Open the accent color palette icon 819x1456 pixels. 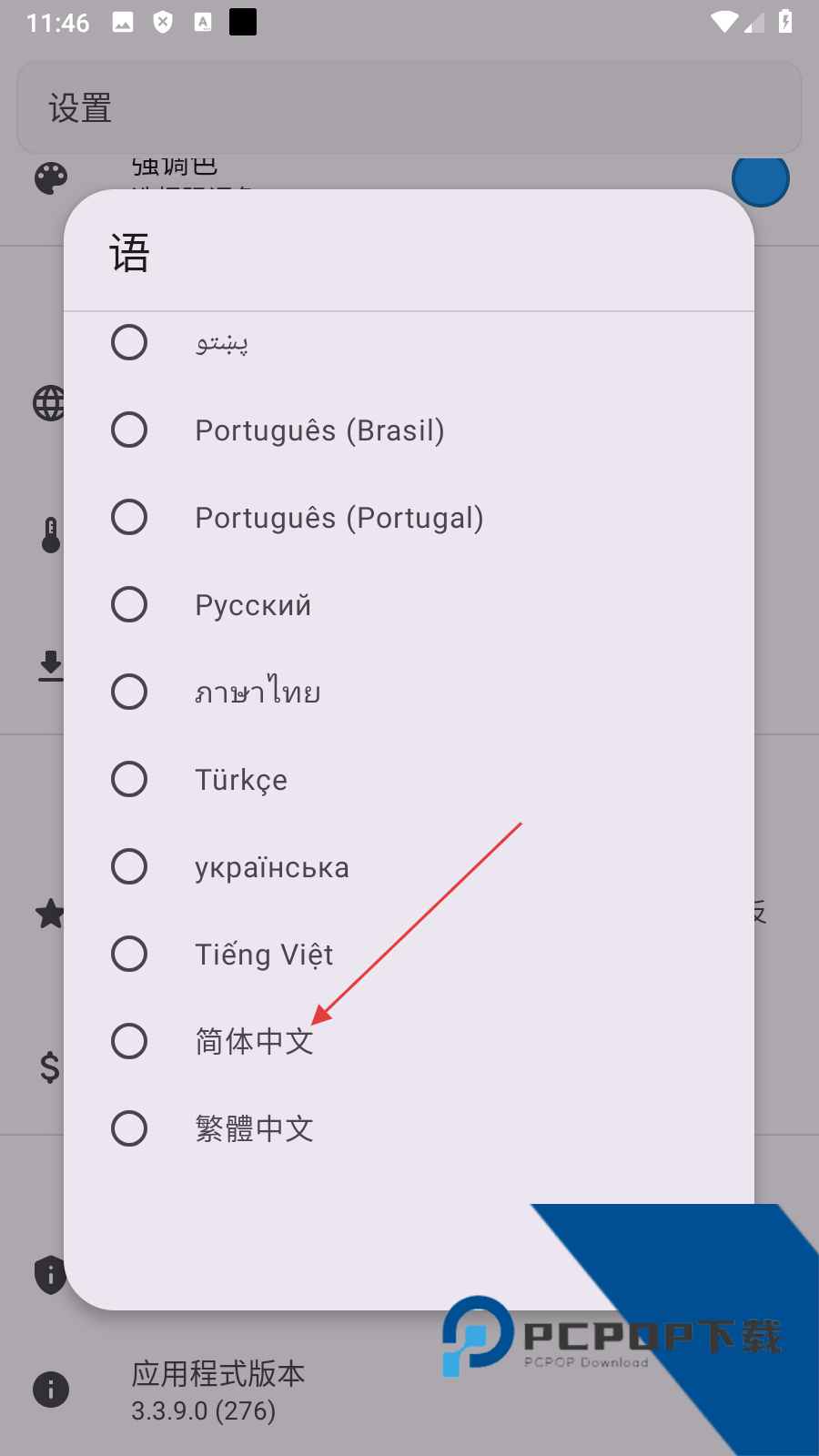coord(51,178)
